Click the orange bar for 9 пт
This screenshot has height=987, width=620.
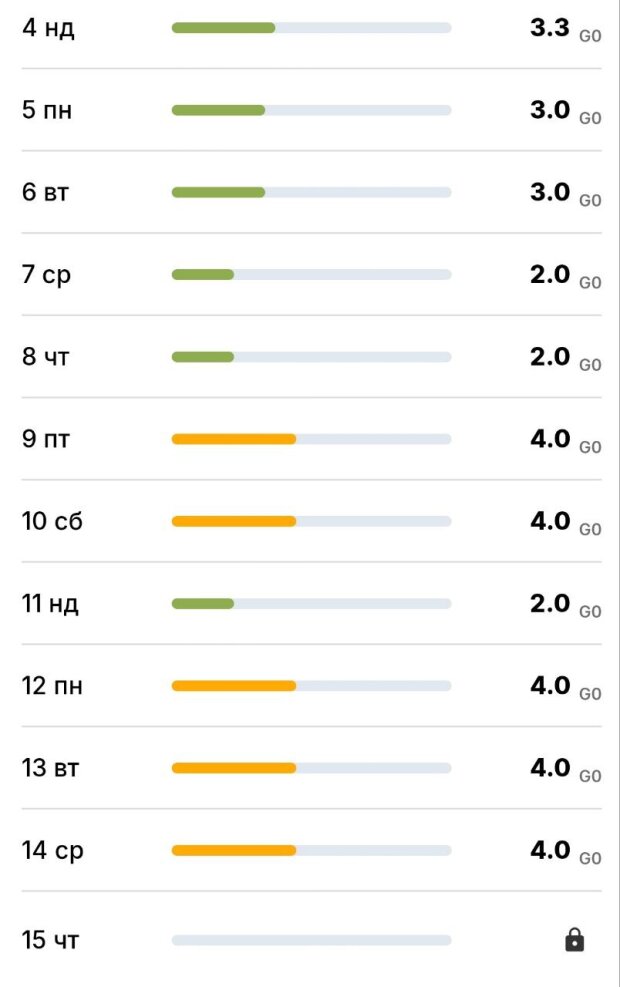[x=234, y=439]
